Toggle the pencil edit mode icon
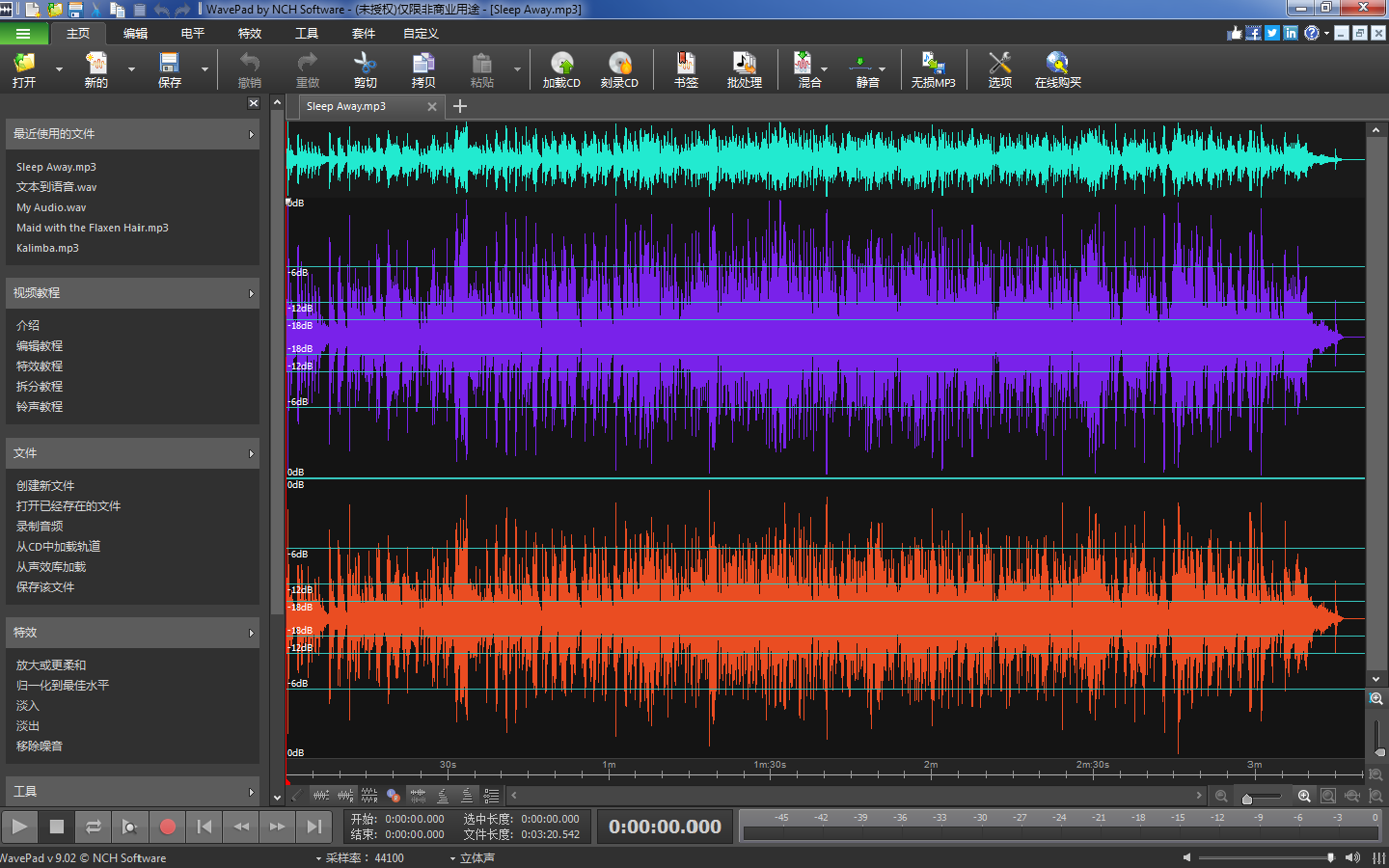The width and height of the screenshot is (1389, 868). (x=296, y=796)
